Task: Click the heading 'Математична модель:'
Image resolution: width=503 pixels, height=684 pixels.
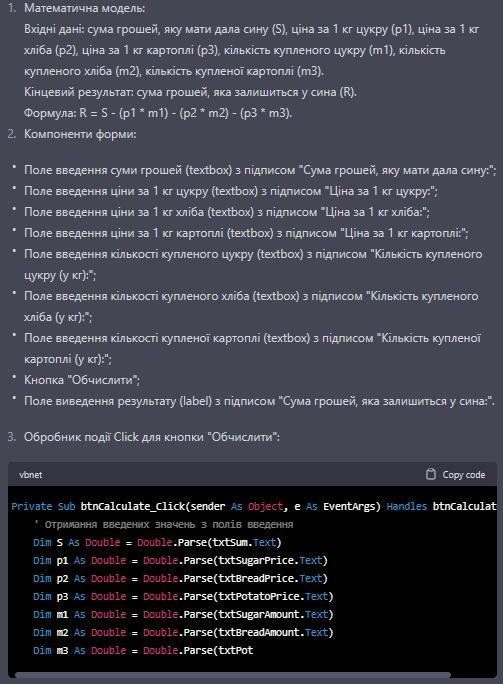Action: click(85, 8)
